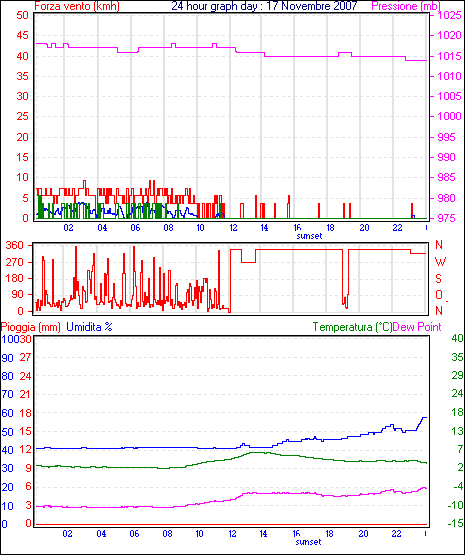The width and height of the screenshot is (465, 556).
Task: Click the 360 wind direction scale value
Action: (x=15, y=245)
